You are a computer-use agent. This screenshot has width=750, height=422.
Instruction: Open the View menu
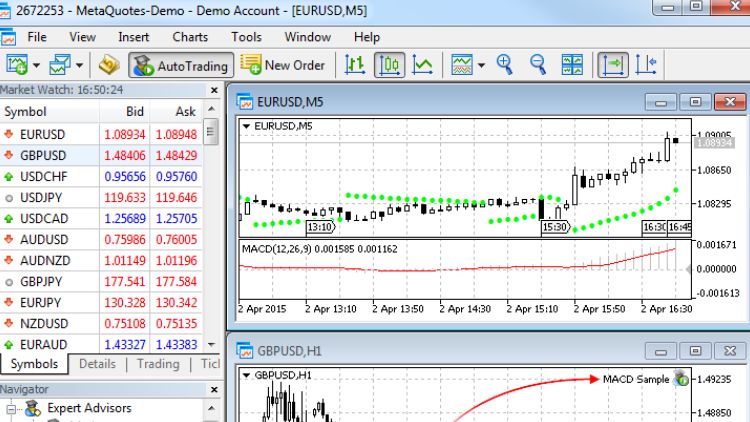click(82, 37)
